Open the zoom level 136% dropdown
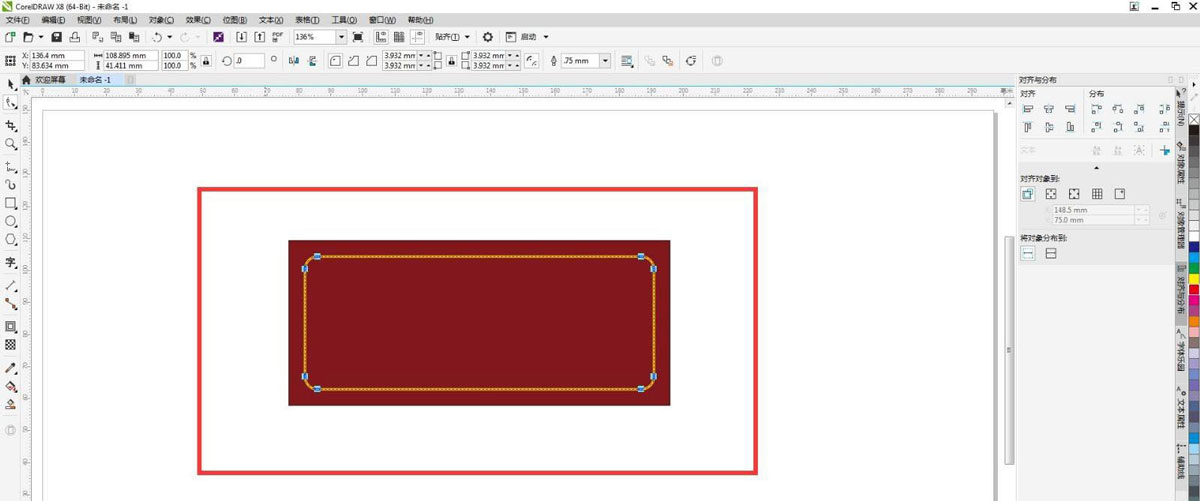The width and height of the screenshot is (1200, 501). (341, 37)
